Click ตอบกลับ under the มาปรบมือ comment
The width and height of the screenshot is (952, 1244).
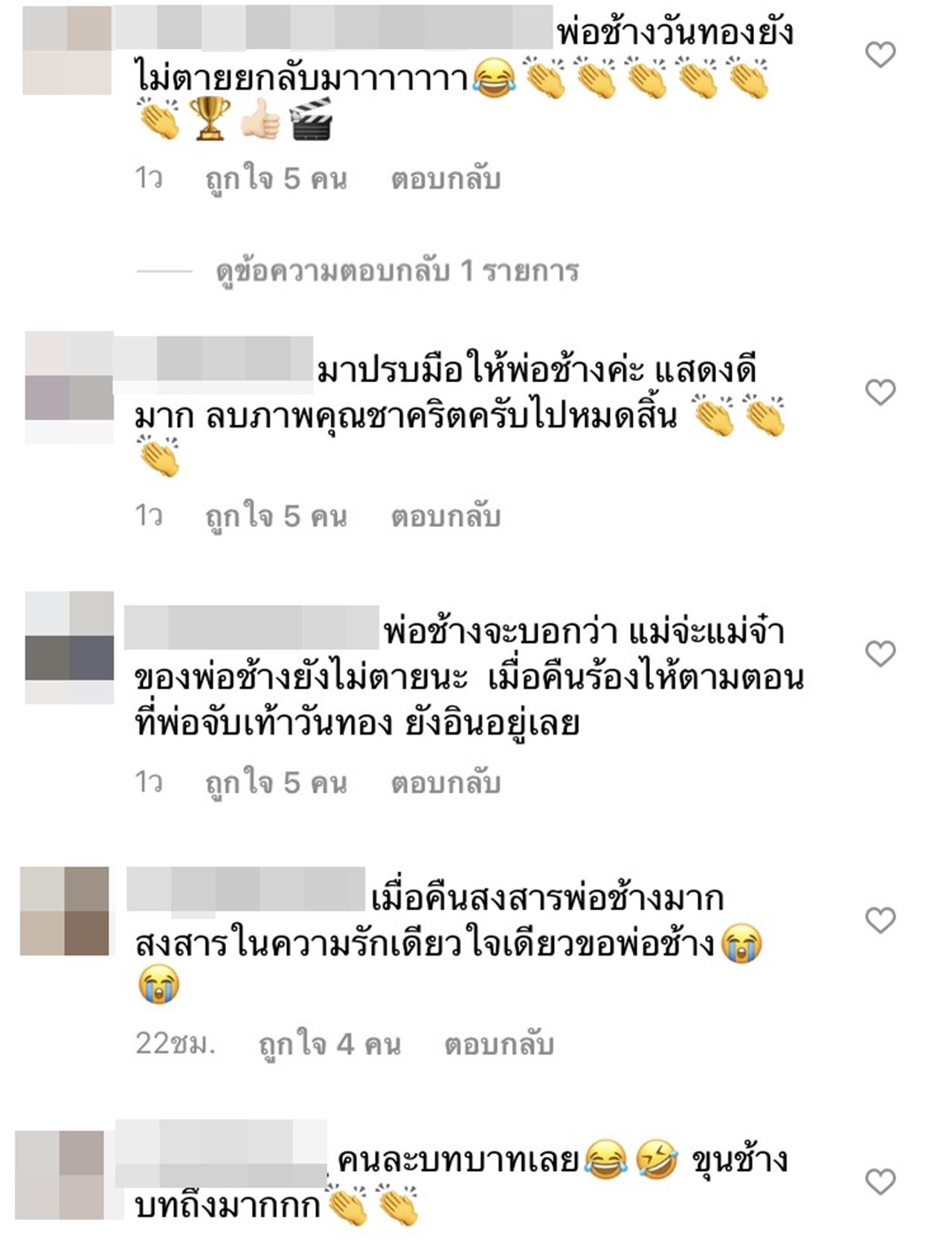click(x=446, y=516)
